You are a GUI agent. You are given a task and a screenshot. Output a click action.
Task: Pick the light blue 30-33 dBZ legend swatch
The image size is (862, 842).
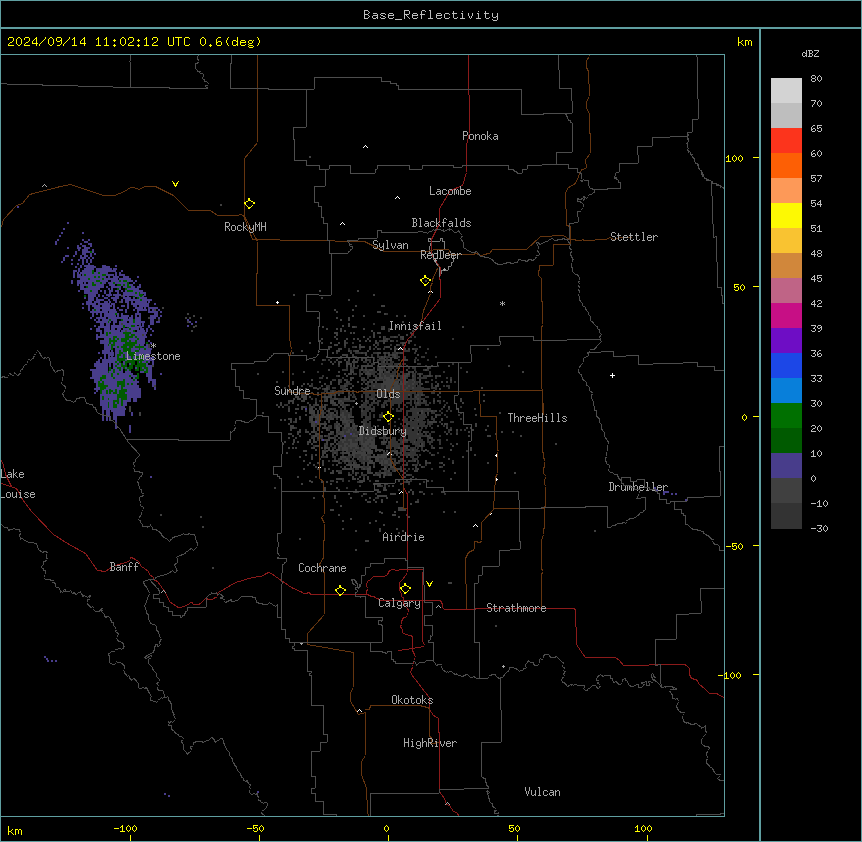pos(786,391)
